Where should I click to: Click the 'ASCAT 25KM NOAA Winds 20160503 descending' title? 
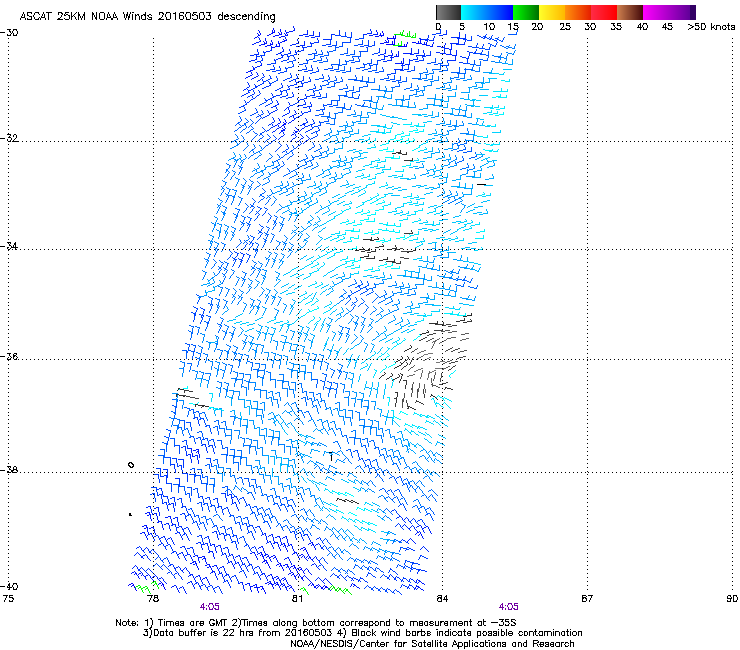(x=147, y=16)
